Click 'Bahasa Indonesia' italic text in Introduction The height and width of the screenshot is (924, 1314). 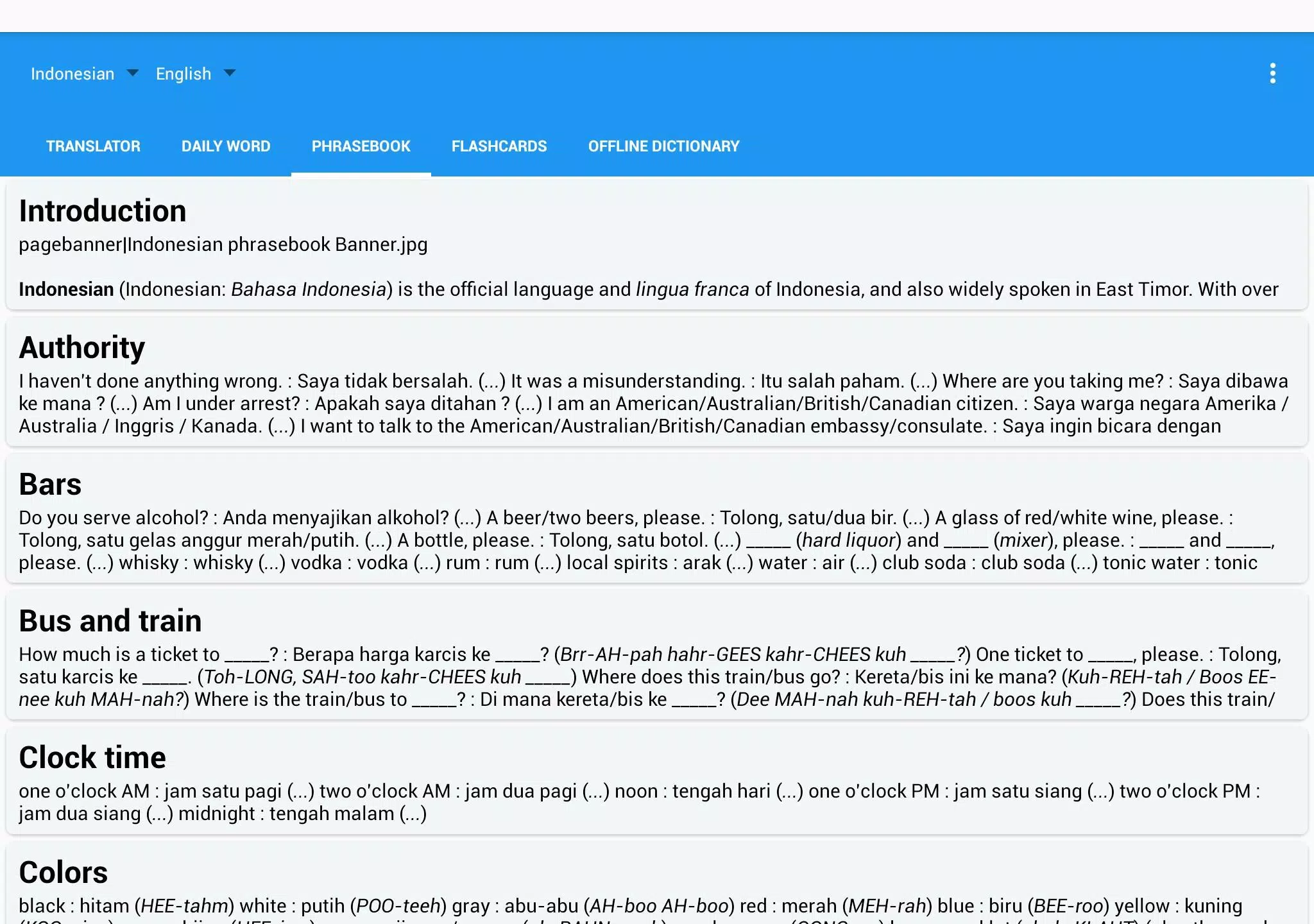tap(309, 289)
